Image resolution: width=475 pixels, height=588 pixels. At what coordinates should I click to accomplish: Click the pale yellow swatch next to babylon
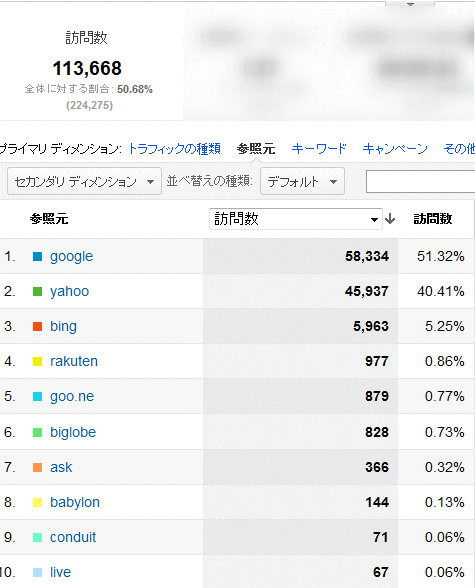pos(37,502)
